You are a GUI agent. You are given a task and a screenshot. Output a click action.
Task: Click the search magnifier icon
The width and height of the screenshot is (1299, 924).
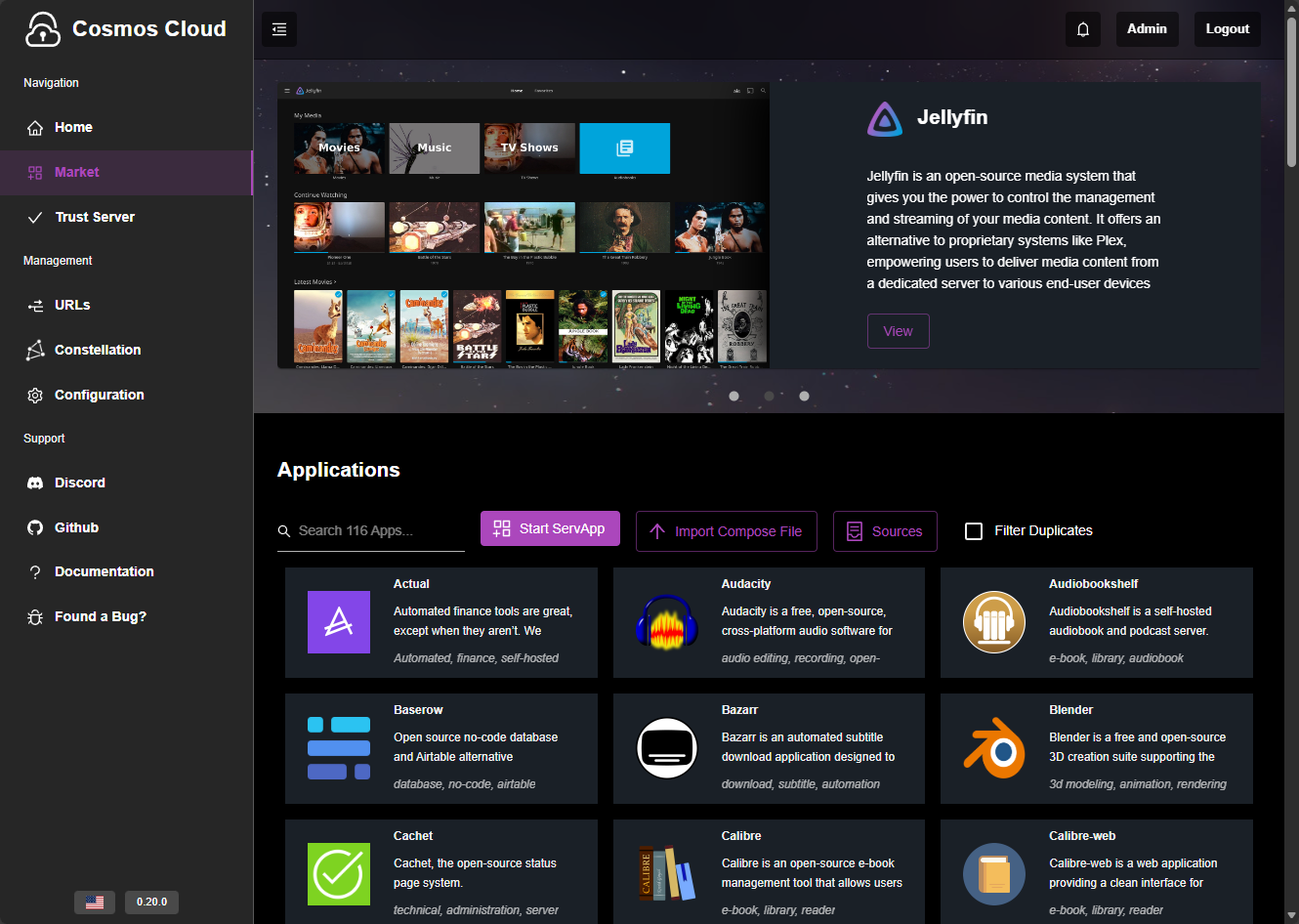284,531
